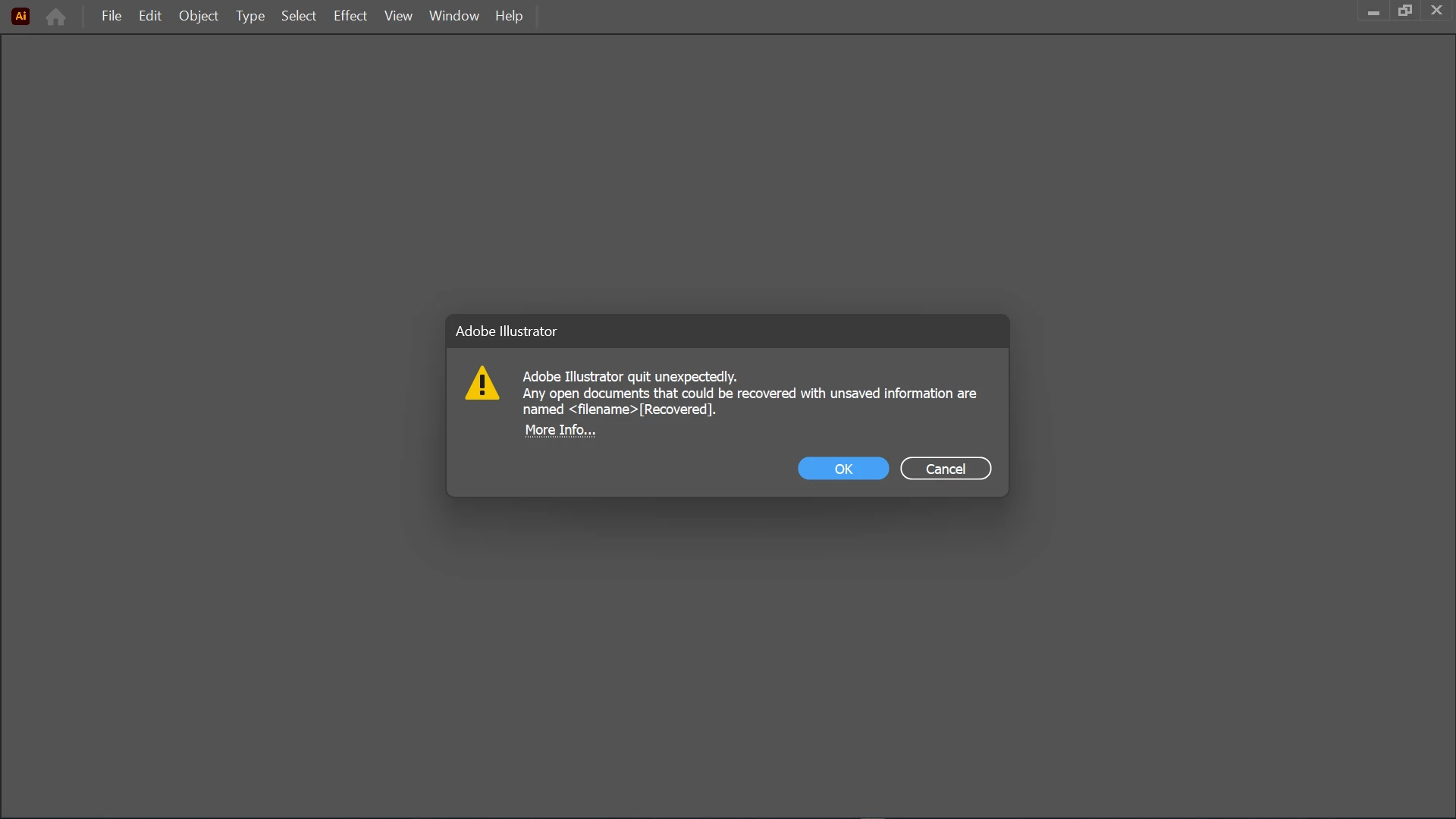Open the Effect menu
This screenshot has width=1456, height=819.
click(x=350, y=16)
